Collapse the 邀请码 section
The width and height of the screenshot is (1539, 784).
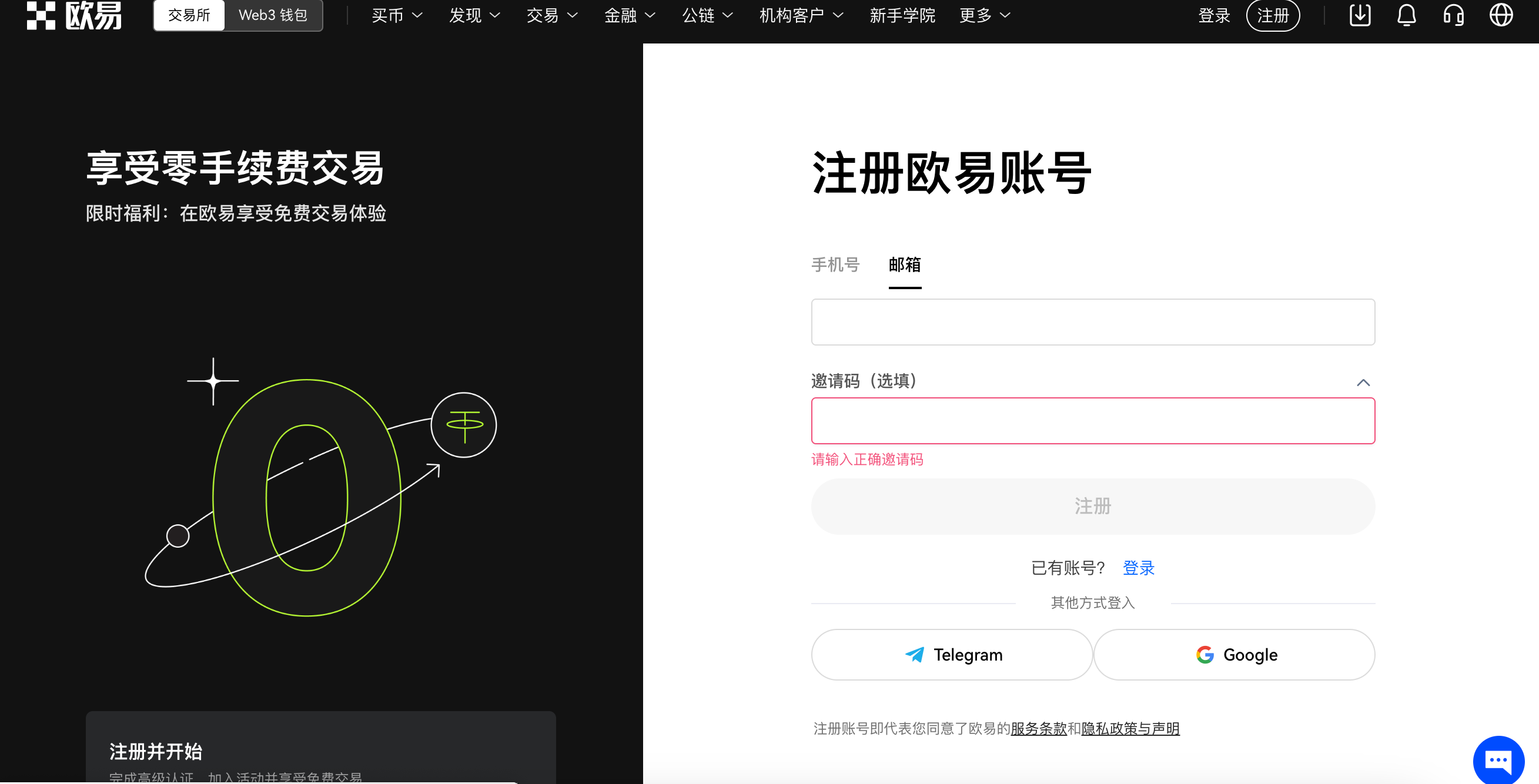point(1364,382)
